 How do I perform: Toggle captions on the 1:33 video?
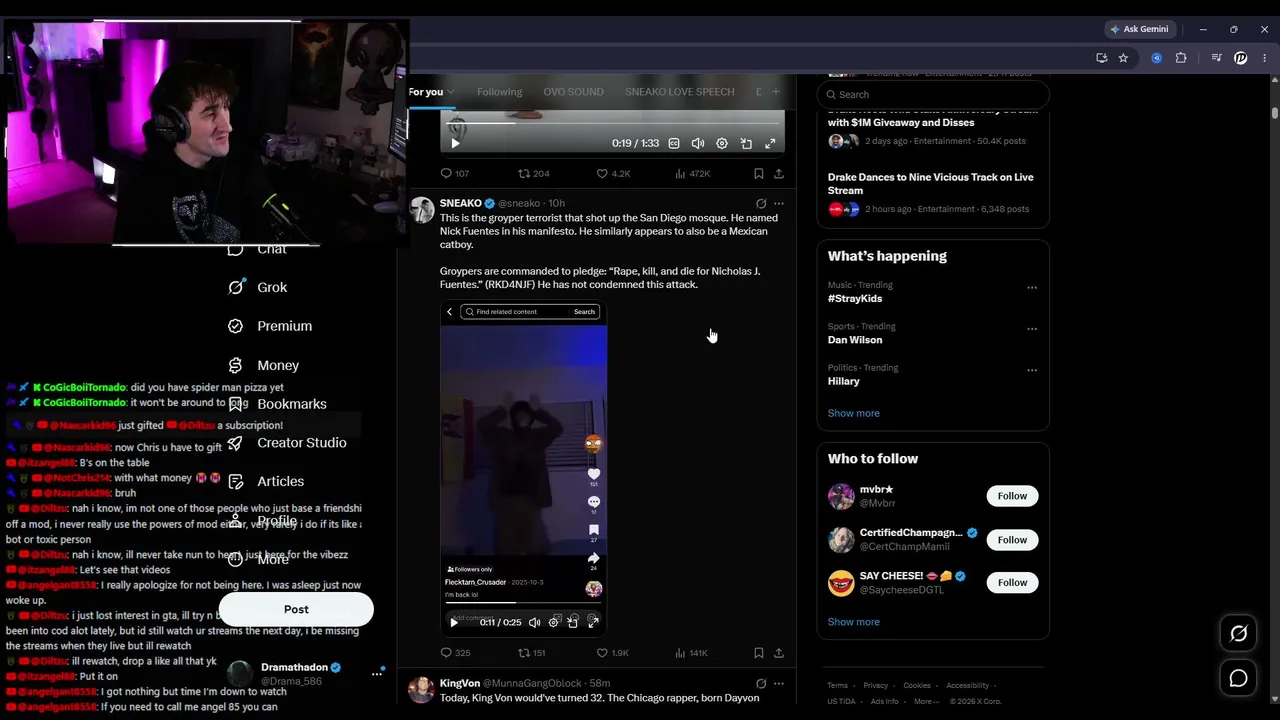tap(674, 143)
